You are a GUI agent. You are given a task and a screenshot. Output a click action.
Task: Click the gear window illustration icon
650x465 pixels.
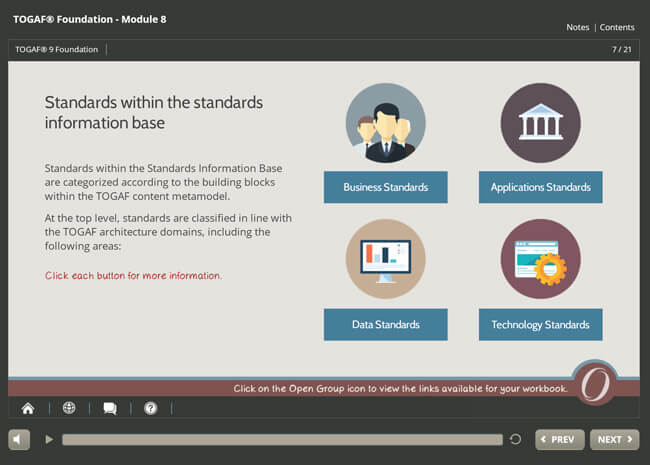pyautogui.click(x=541, y=259)
